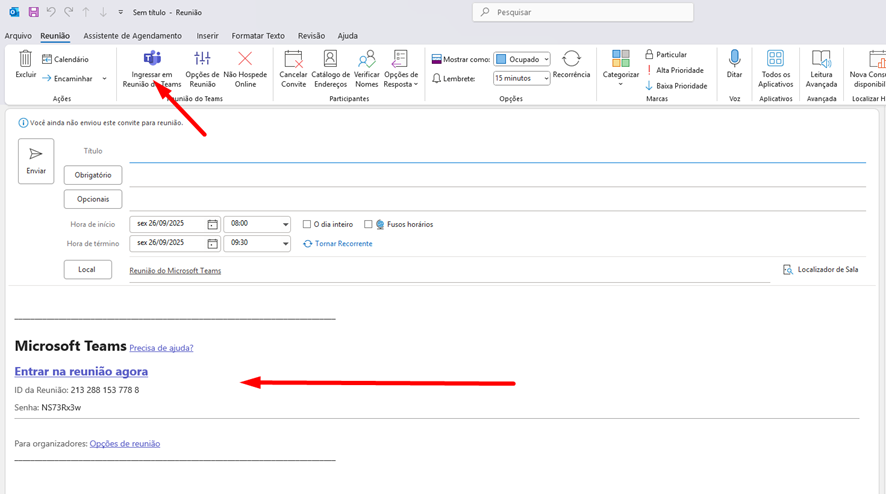This screenshot has height=494, width=886.
Task: Follow the Entrar na reunião agora link
Action: (x=81, y=371)
